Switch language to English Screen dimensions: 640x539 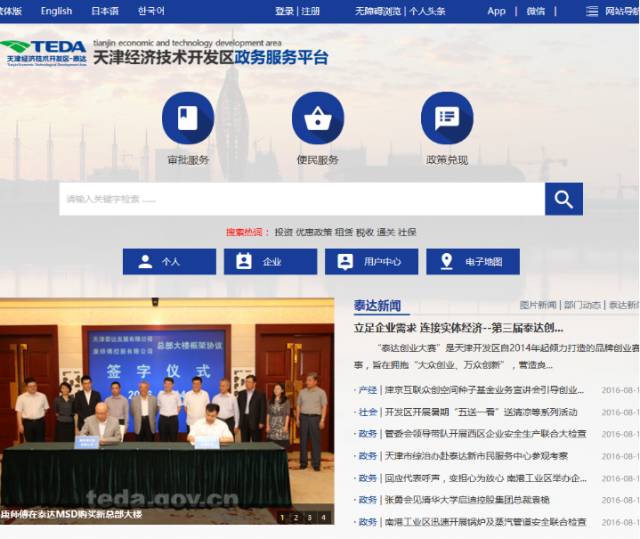[56, 11]
